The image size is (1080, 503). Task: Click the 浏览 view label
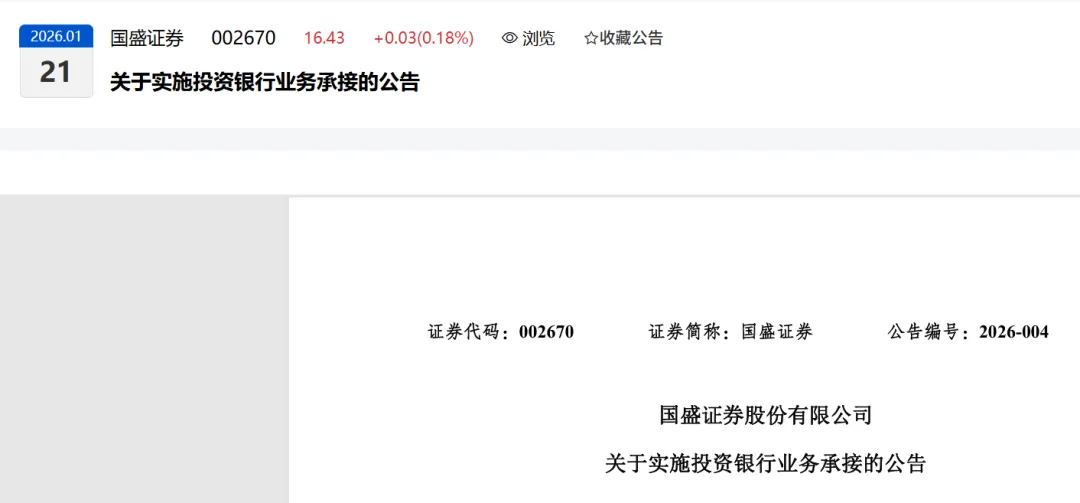(538, 39)
